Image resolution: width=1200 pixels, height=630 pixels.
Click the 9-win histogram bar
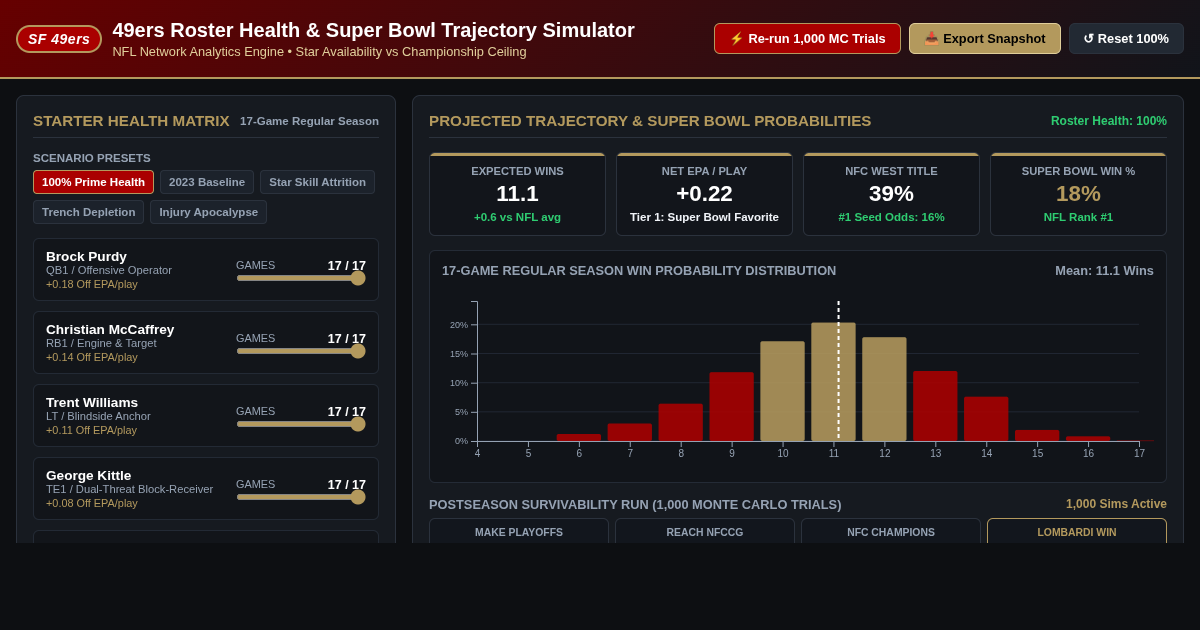click(731, 407)
